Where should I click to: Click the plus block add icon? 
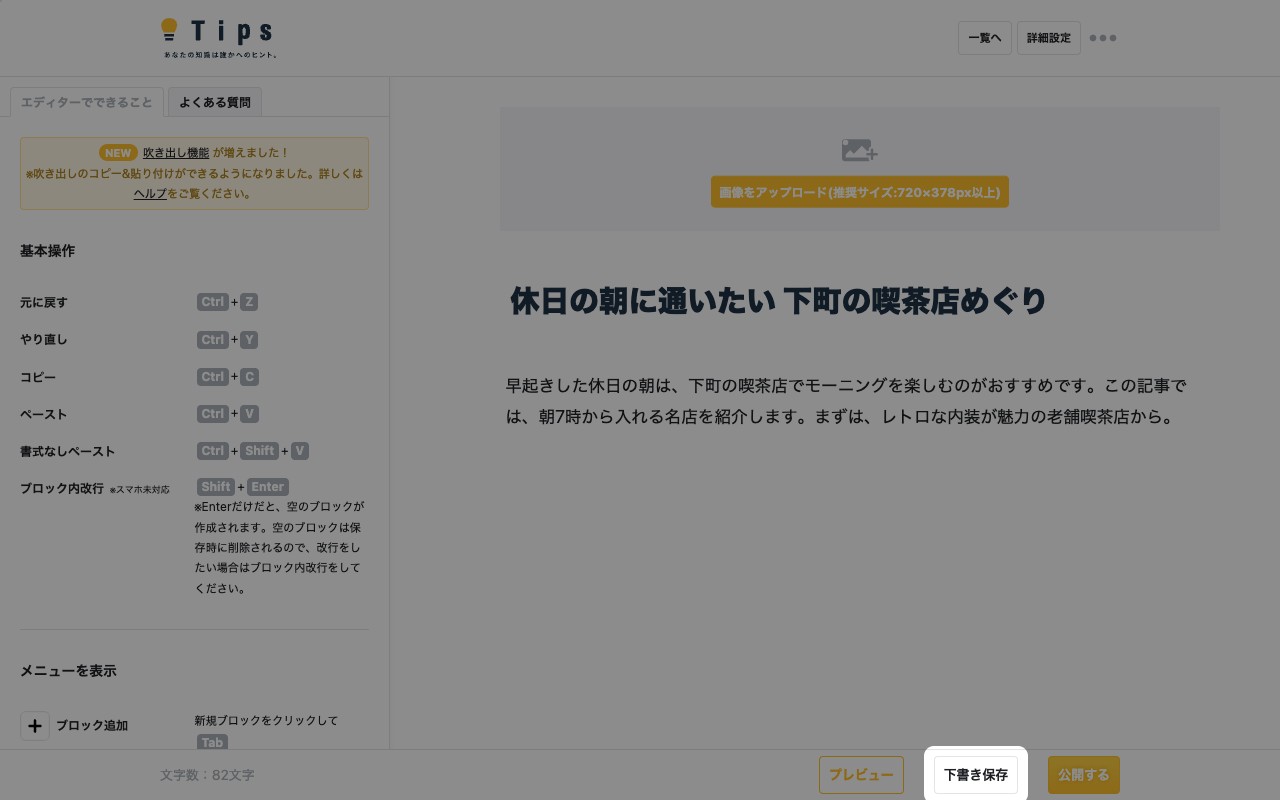[x=35, y=725]
